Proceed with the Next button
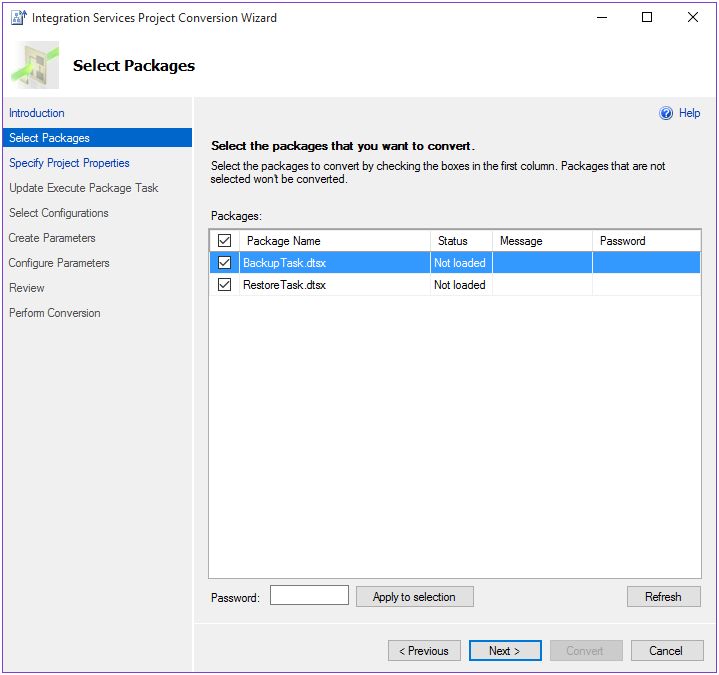The width and height of the screenshot is (719, 675). point(505,651)
